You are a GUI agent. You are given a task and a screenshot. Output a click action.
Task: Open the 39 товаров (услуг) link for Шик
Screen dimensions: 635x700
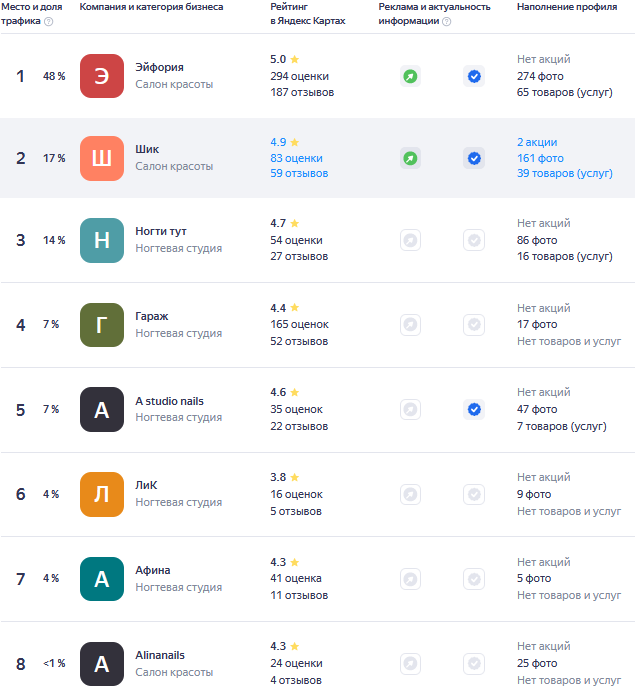point(564,173)
